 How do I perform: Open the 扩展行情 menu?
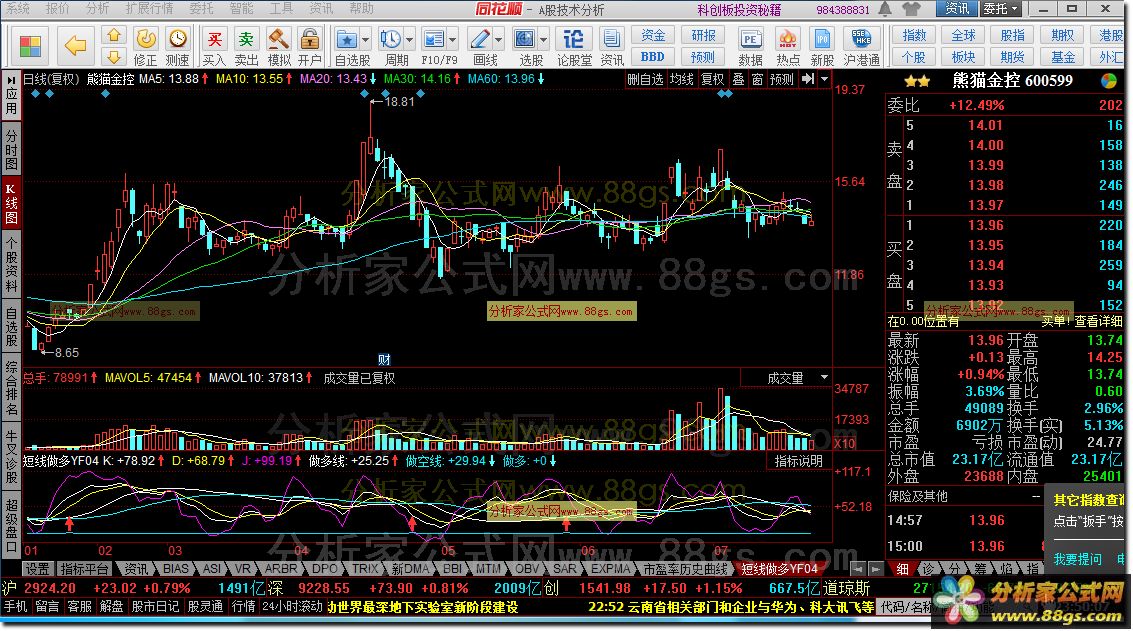(x=150, y=8)
